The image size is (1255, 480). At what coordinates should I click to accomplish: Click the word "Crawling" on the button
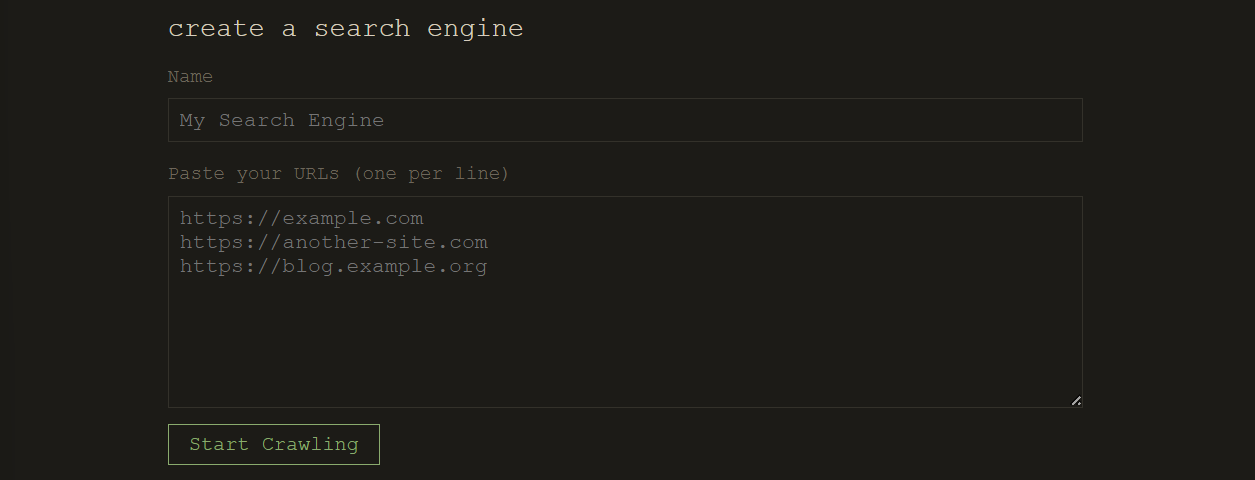tap(309, 444)
